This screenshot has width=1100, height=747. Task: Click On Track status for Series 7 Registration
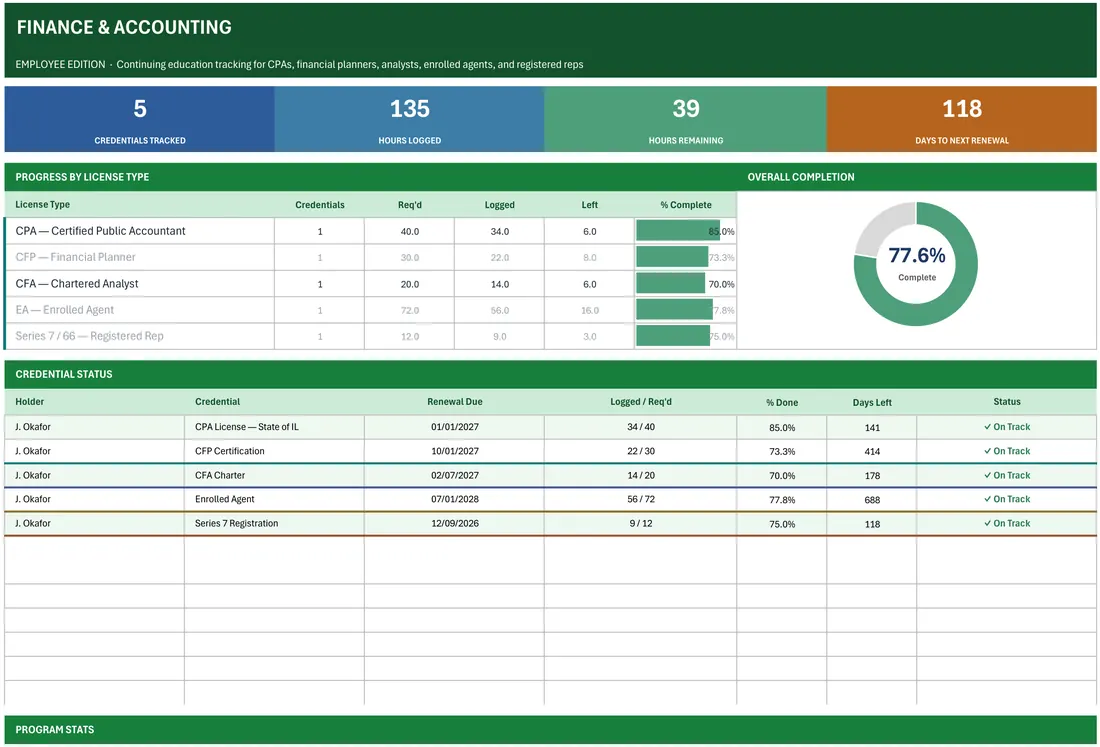(x=1007, y=523)
